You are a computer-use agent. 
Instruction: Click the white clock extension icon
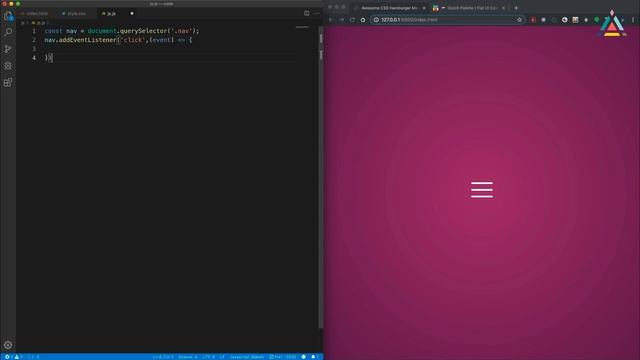tap(564, 20)
